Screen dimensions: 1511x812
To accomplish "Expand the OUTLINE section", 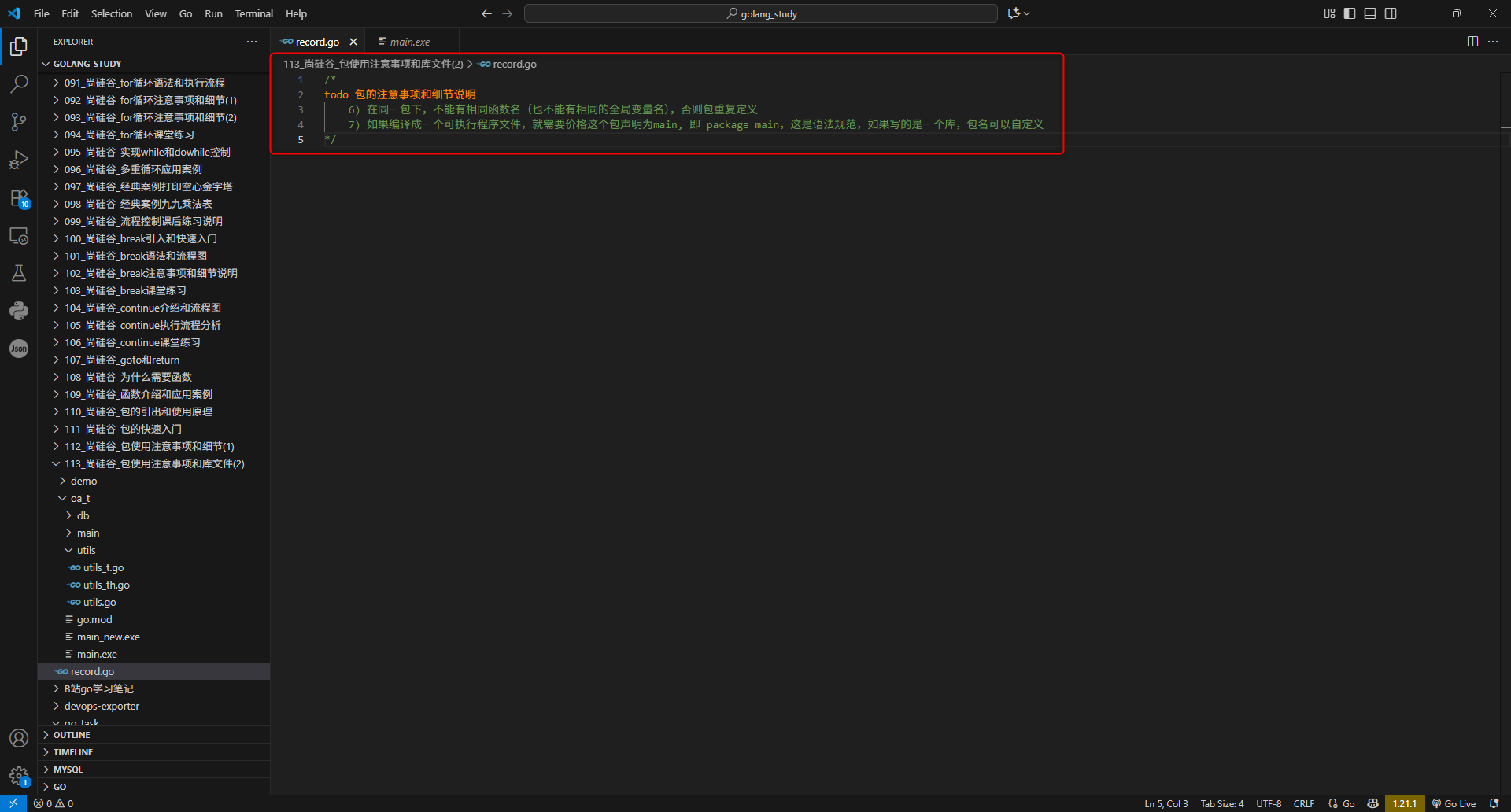I will click(x=153, y=735).
